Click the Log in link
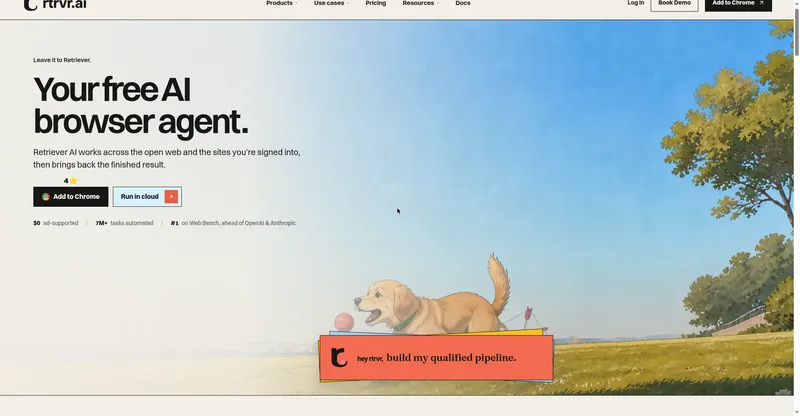The image size is (800, 416). click(x=635, y=3)
